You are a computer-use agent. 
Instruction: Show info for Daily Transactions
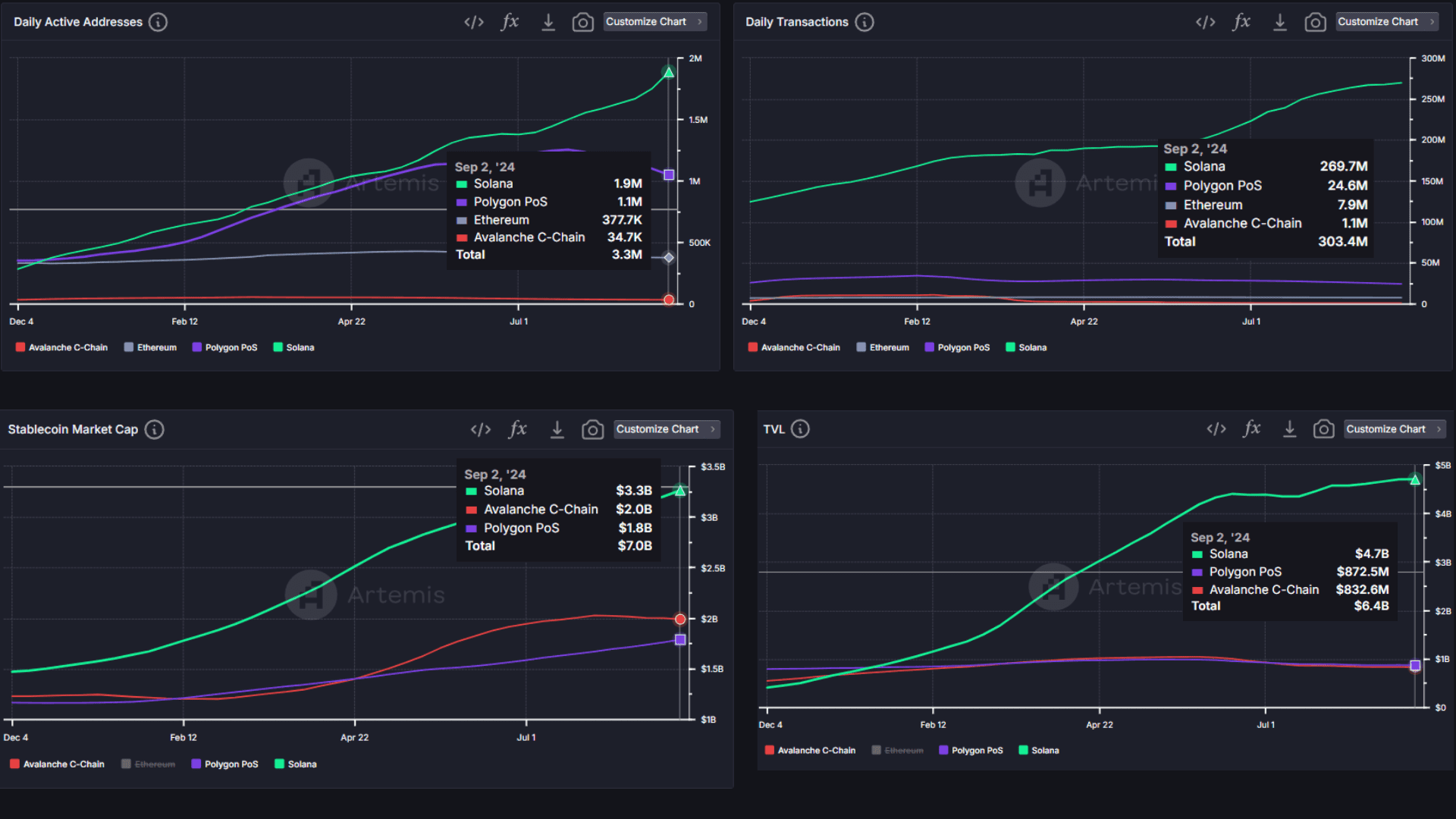tap(864, 22)
